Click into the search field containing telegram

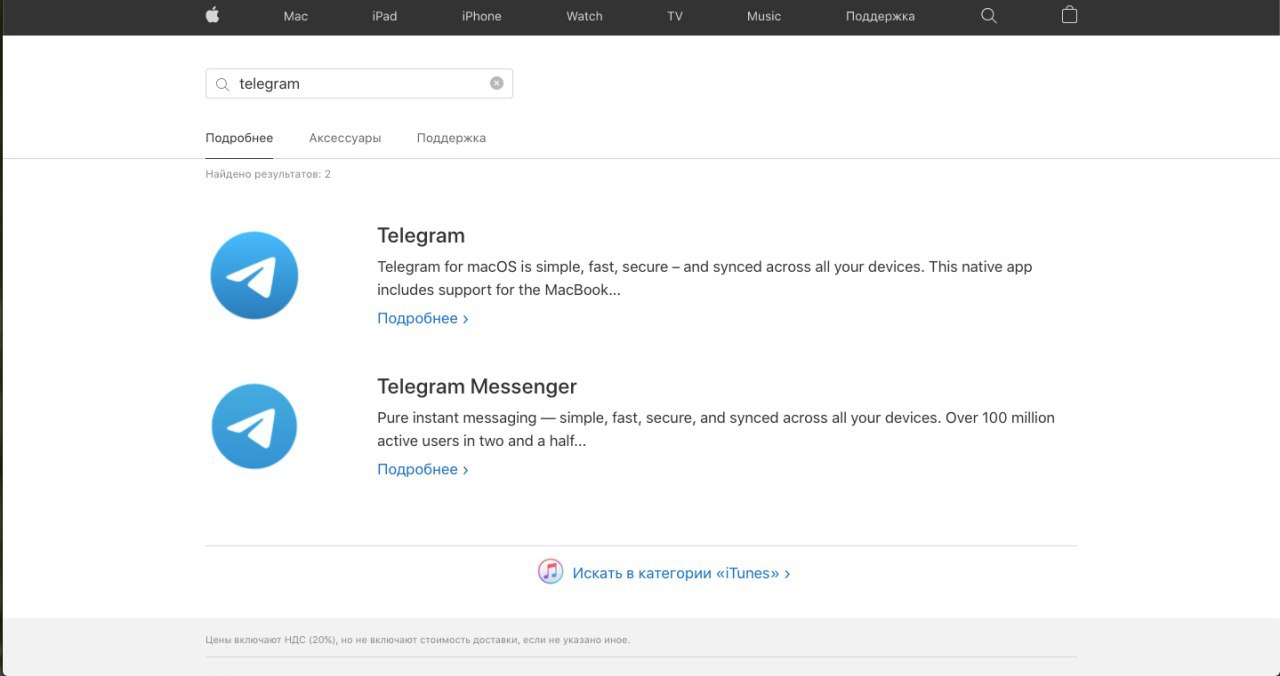tap(359, 84)
